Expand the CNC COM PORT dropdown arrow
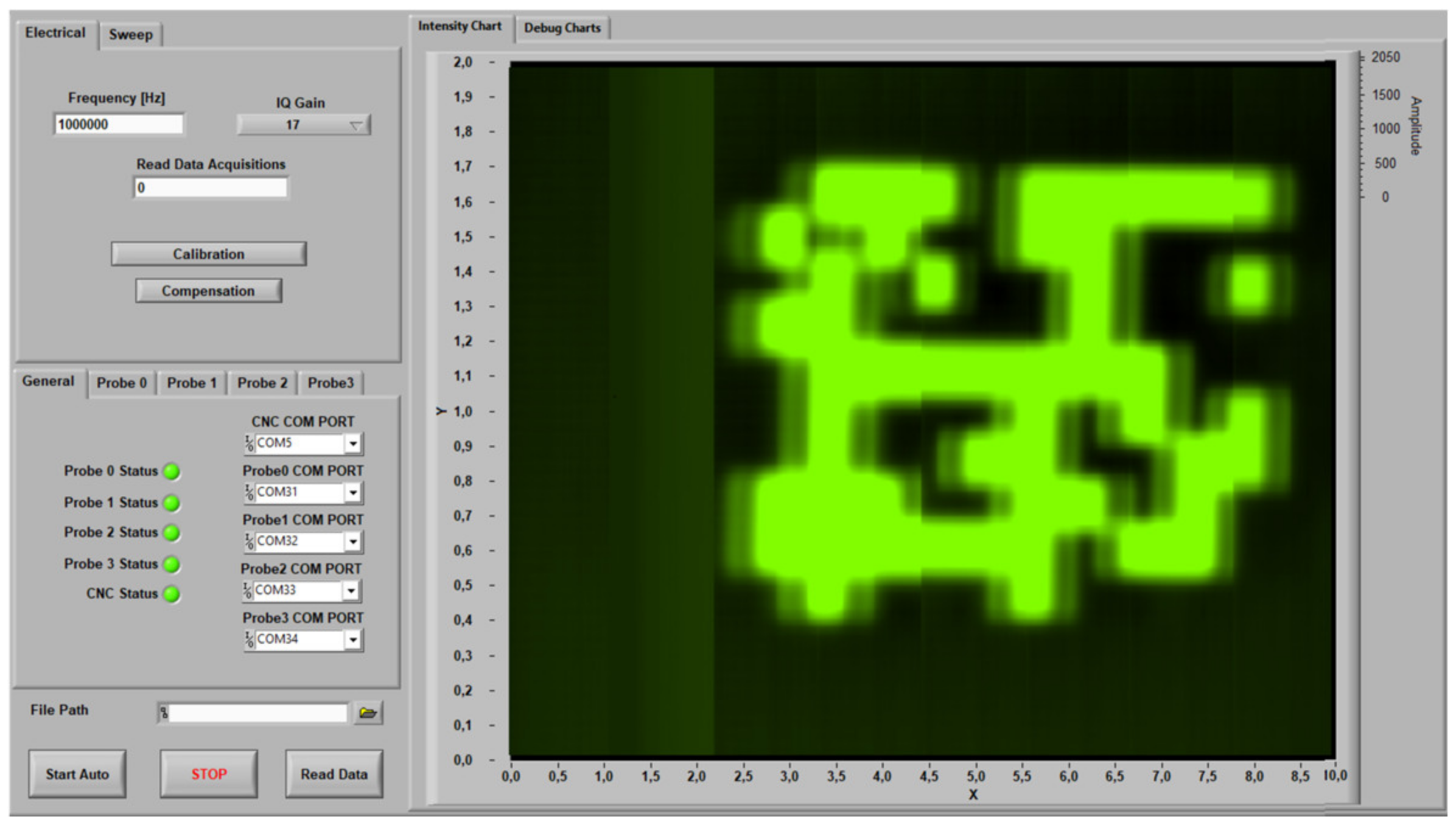The width and height of the screenshot is (1456, 825). [353, 444]
